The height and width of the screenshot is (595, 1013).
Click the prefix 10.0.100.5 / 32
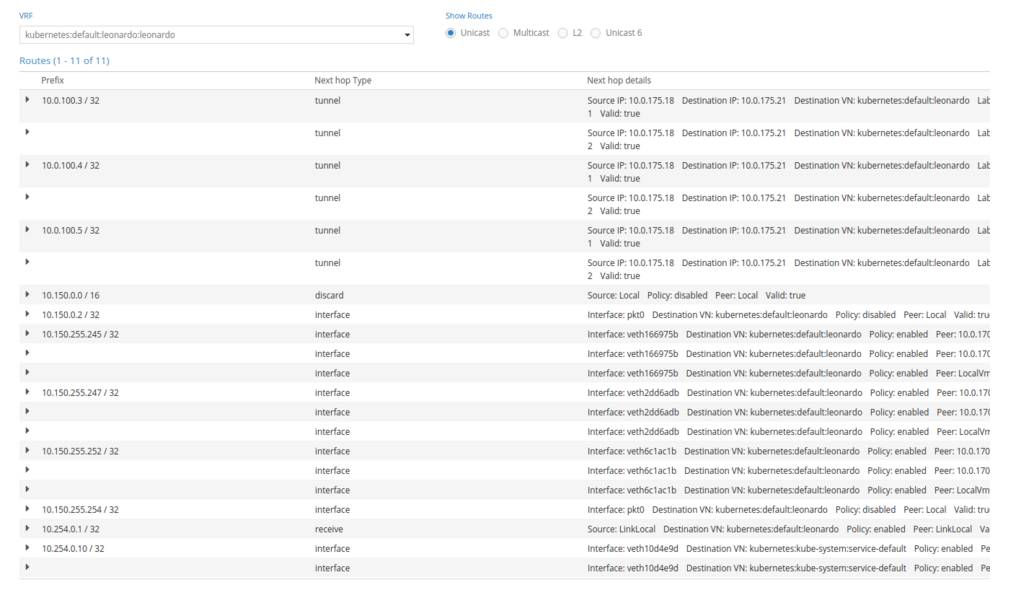pyautogui.click(x=70, y=231)
